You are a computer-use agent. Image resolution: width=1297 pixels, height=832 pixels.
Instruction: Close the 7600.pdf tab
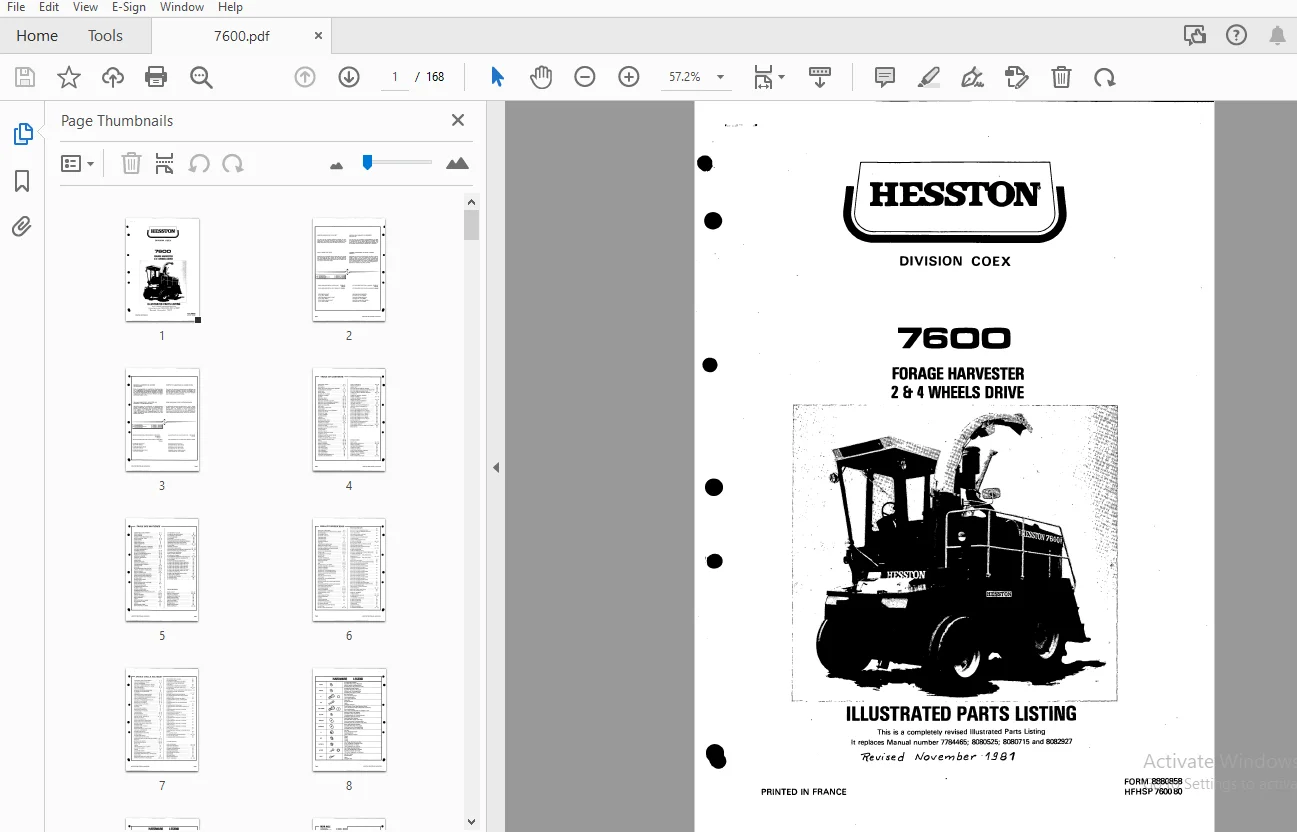tap(318, 36)
